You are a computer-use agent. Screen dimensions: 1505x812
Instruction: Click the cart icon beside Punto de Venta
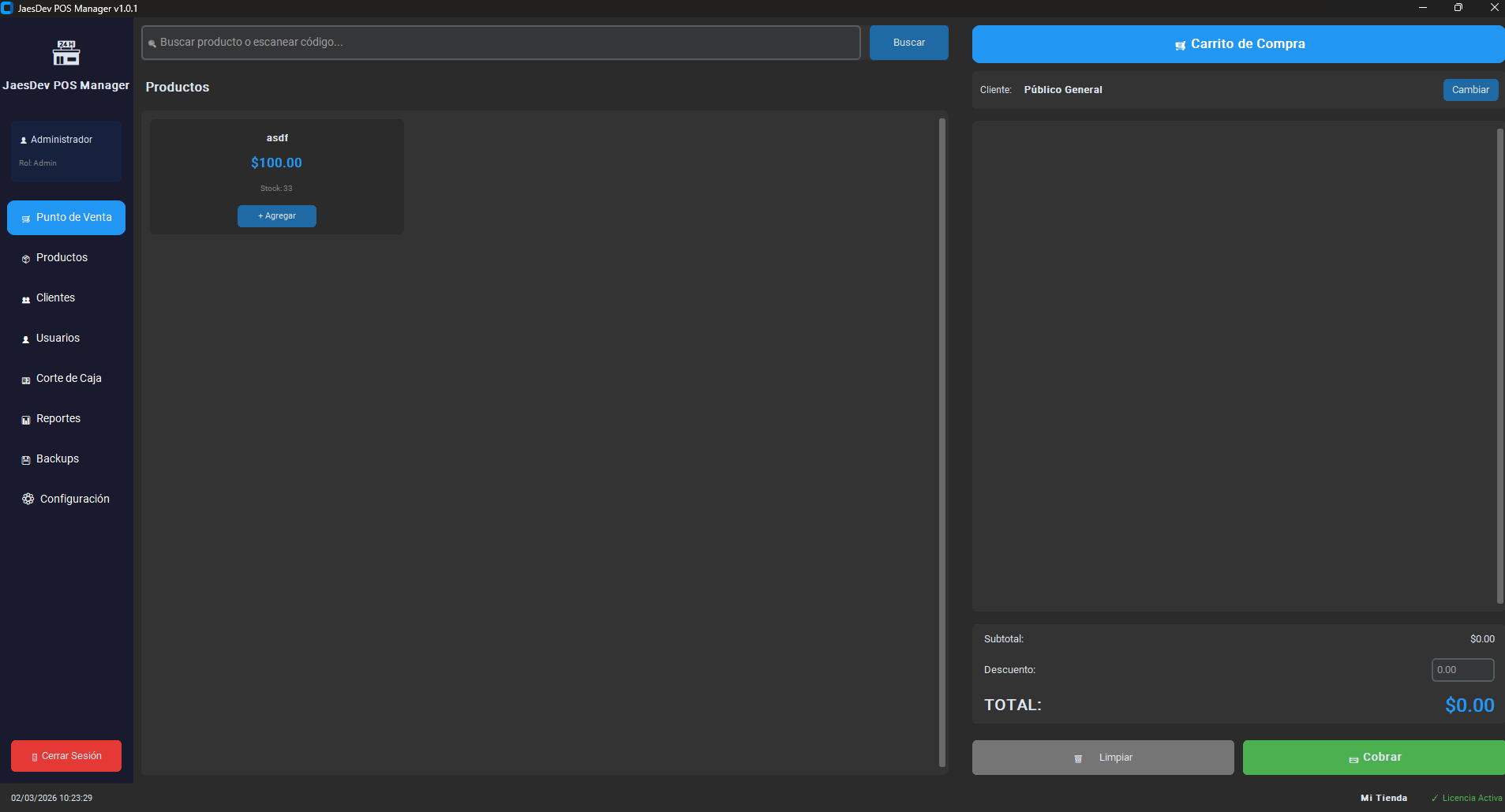click(x=26, y=219)
